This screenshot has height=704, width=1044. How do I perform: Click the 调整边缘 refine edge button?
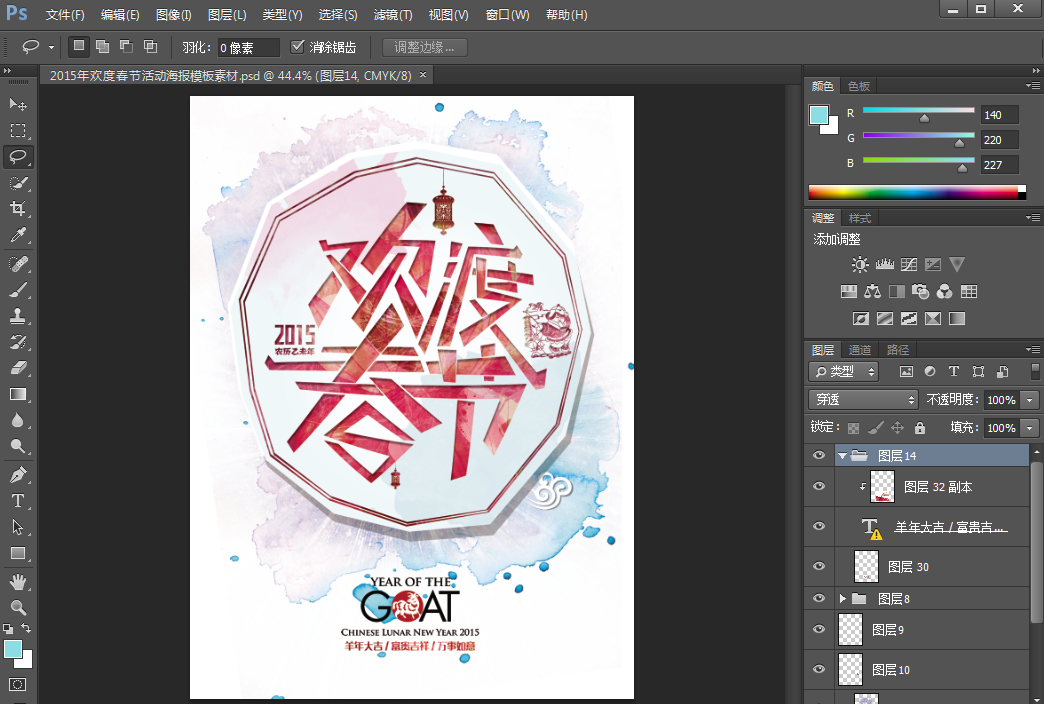(425, 47)
